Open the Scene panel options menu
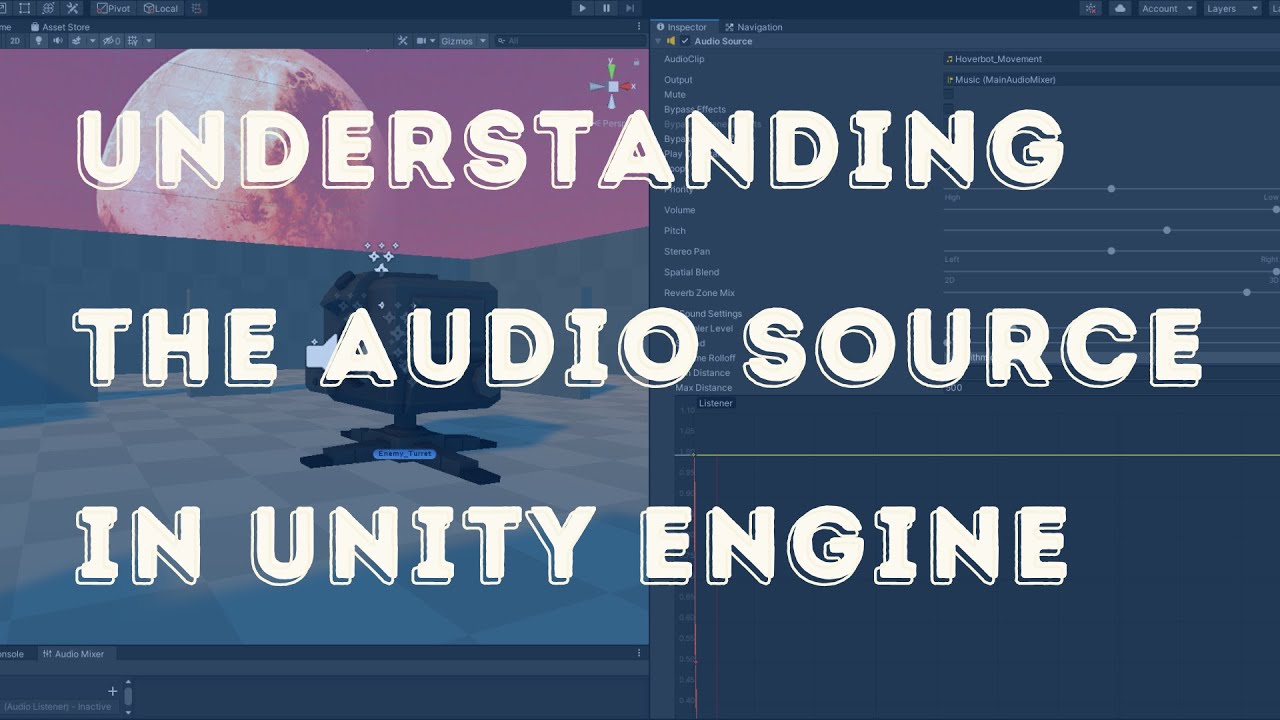 tap(639, 27)
